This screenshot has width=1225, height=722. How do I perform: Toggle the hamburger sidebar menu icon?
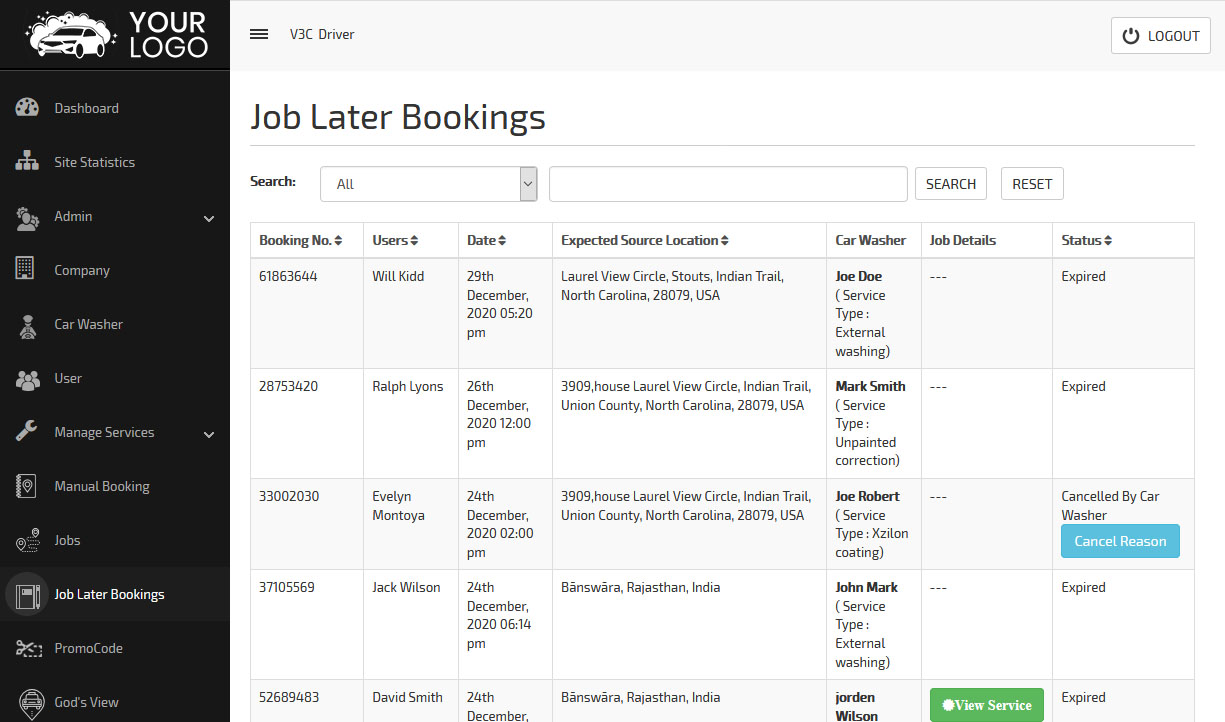pyautogui.click(x=259, y=34)
